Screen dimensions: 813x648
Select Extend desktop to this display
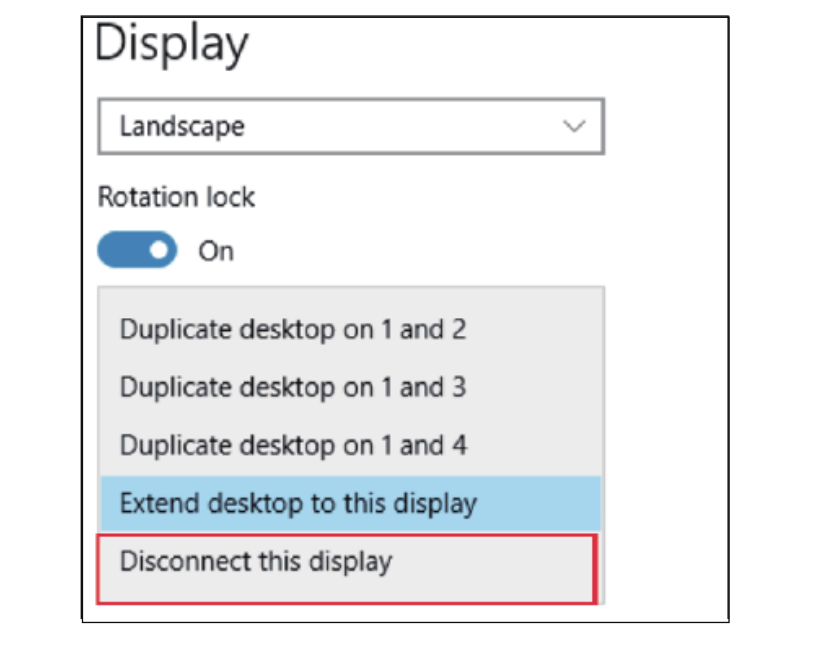298,502
